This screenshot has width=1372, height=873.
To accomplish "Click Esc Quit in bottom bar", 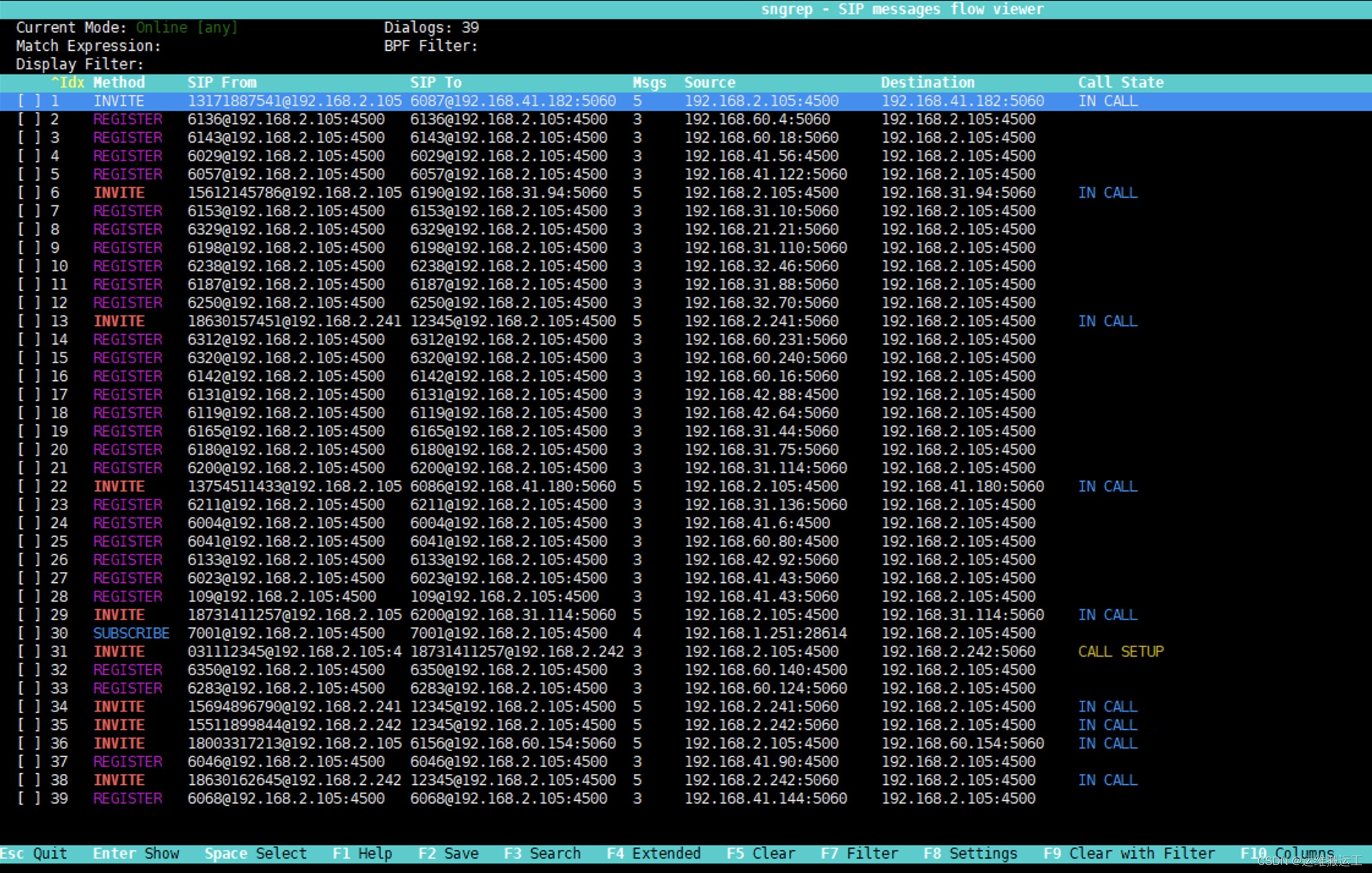I will tap(34, 853).
